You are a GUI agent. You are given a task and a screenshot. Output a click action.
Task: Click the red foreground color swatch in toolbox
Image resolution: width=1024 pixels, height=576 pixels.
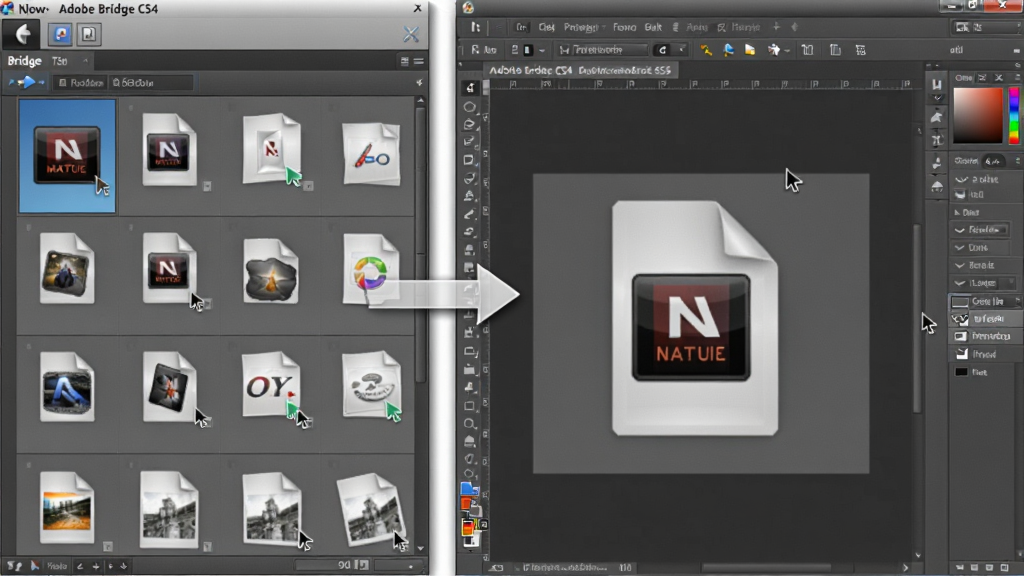(466, 504)
